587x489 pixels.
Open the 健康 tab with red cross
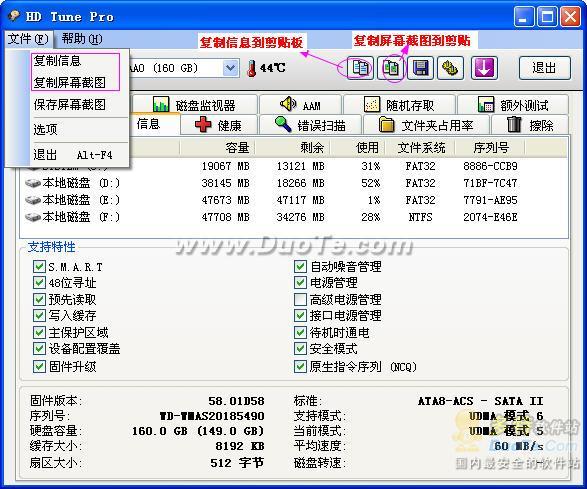(219, 125)
